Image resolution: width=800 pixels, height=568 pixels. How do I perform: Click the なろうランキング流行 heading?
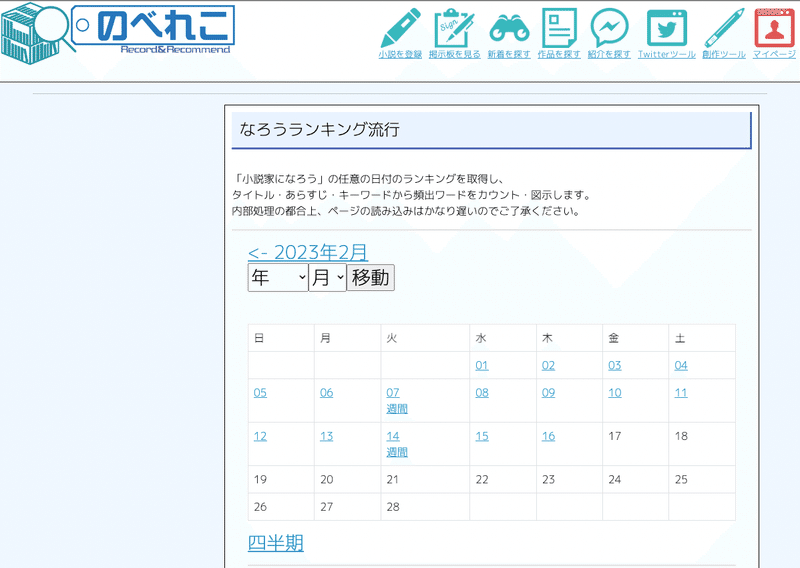click(319, 130)
